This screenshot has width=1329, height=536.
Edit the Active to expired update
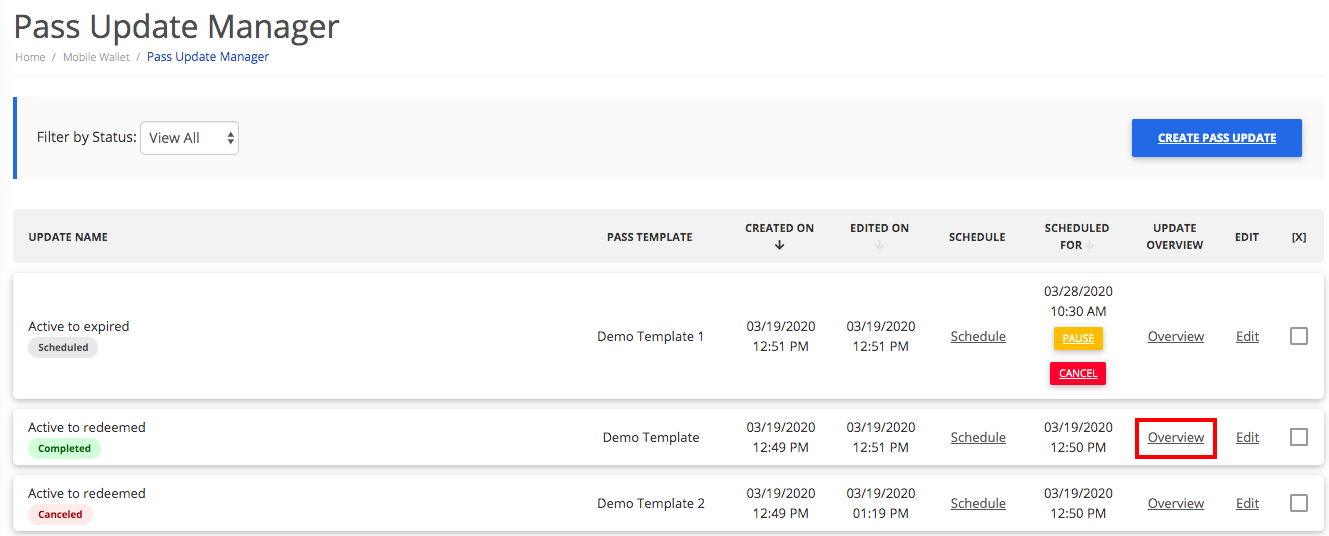[1247, 336]
